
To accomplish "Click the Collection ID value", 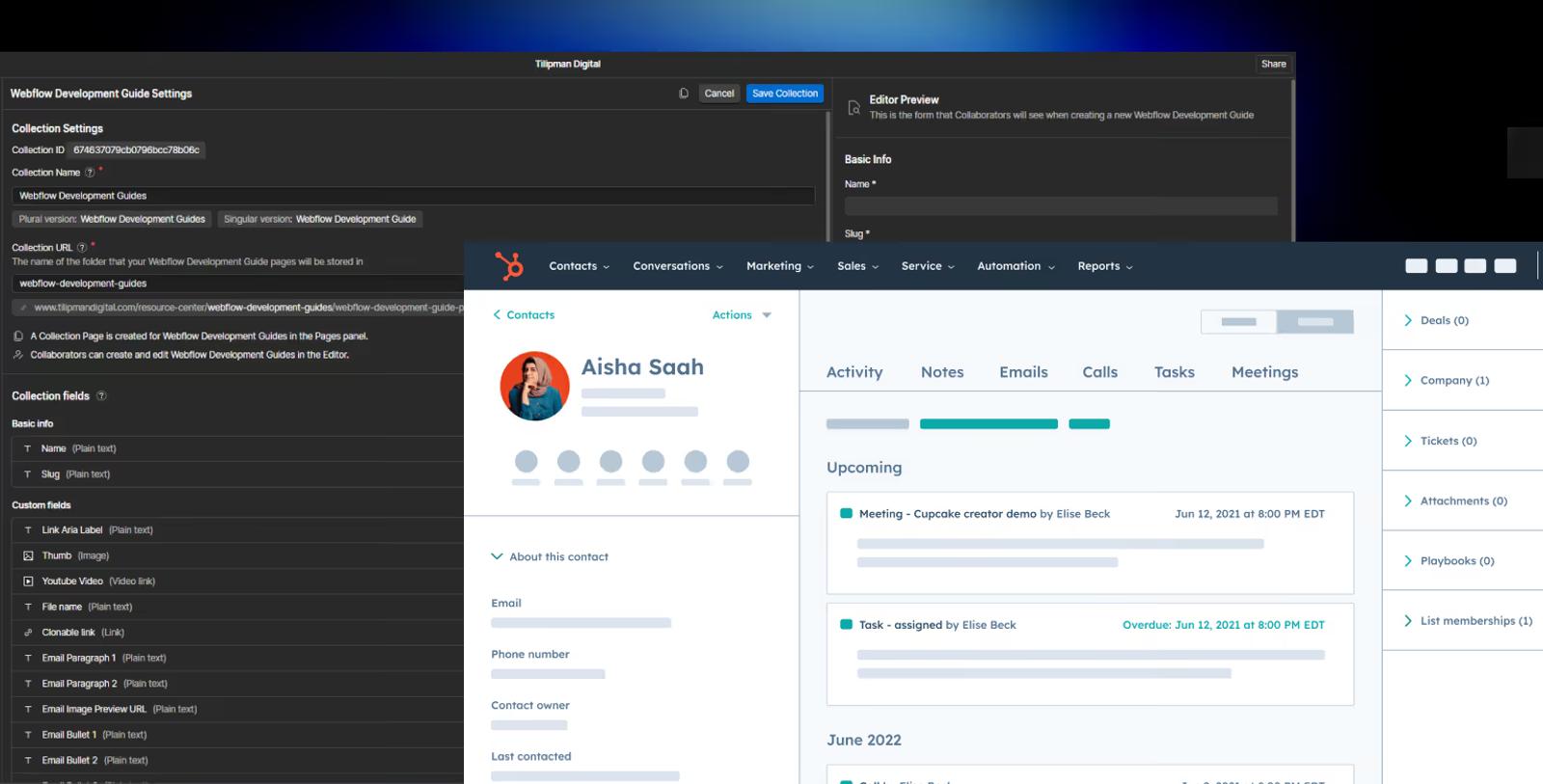I will 136,150.
